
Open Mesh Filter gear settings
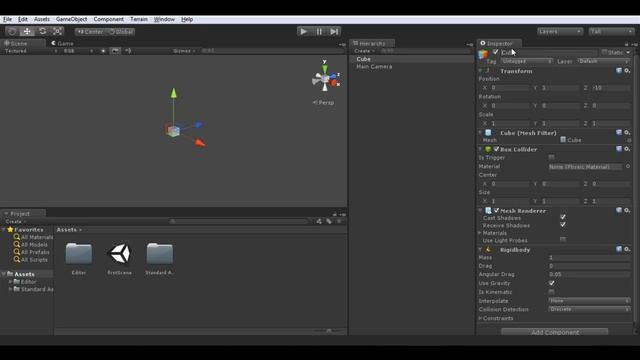[x=627, y=133]
